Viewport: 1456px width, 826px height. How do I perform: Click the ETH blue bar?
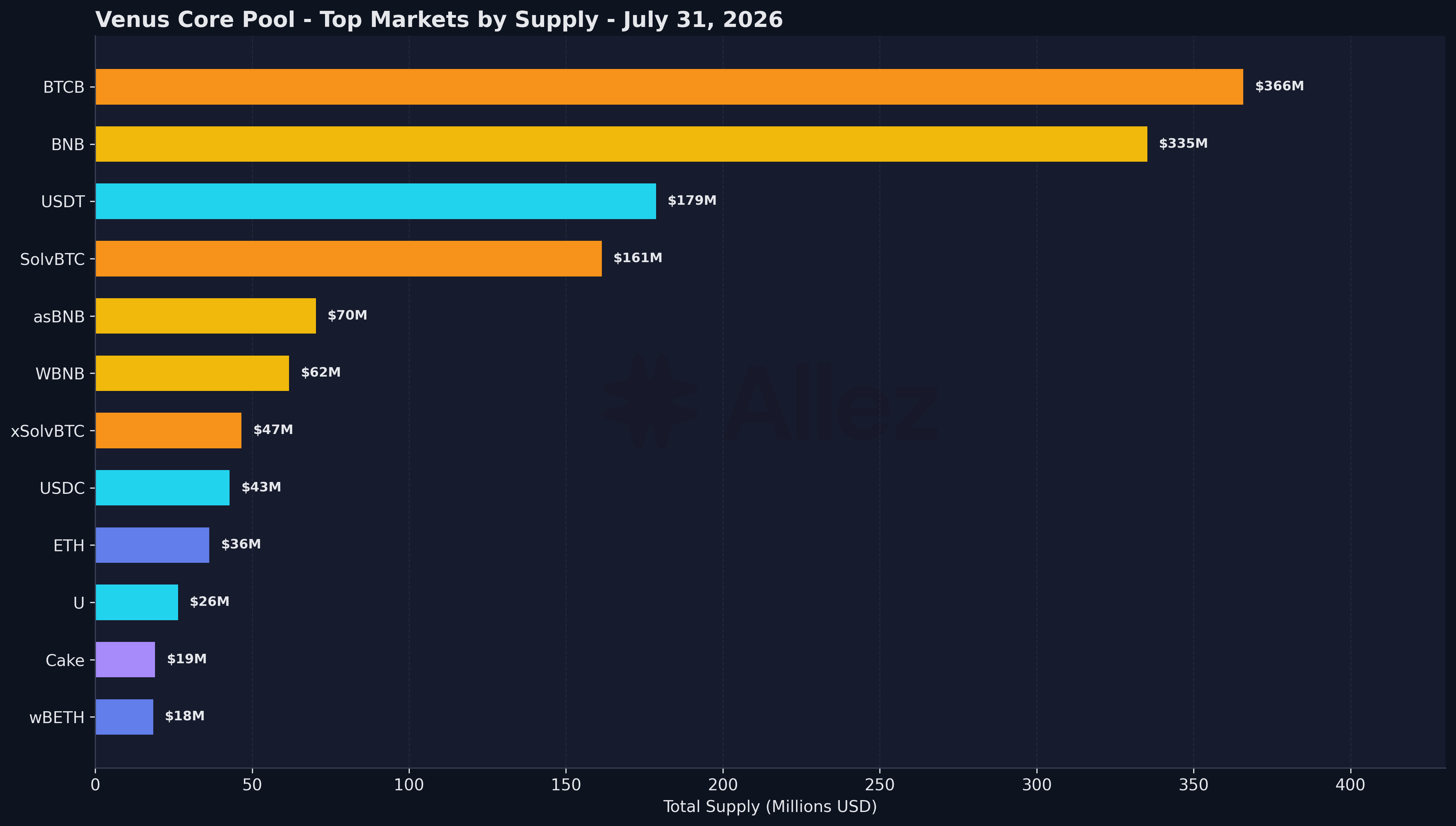point(152,545)
